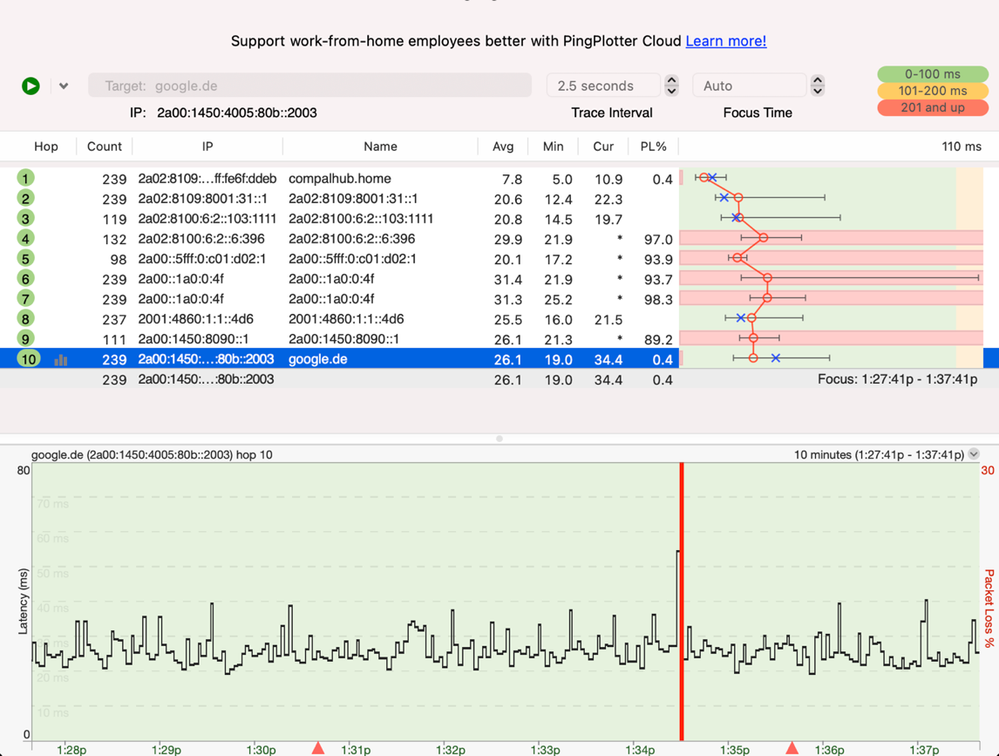
Task: Click the 2.5 seconds trace interval box
Action: tap(603, 85)
